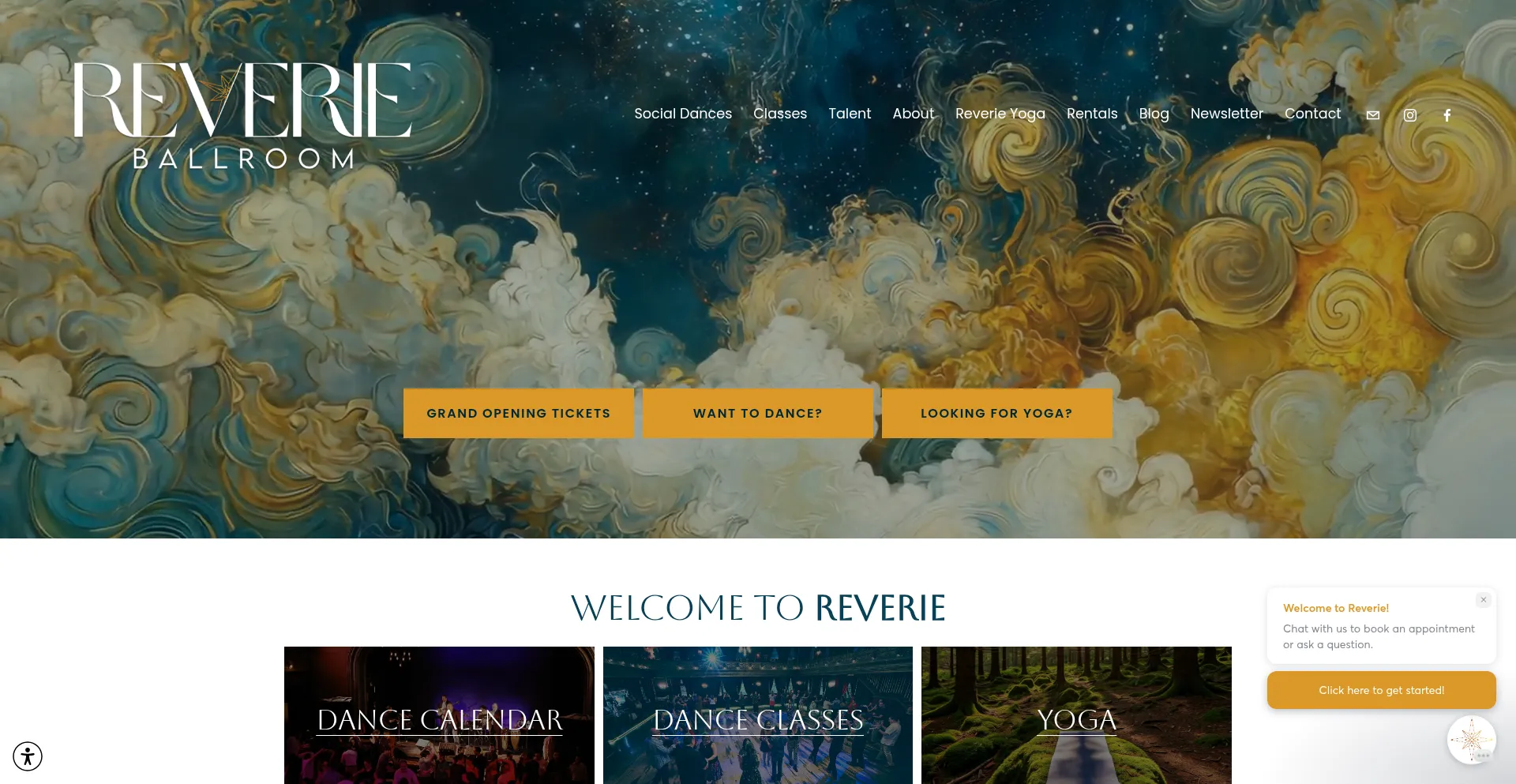This screenshot has width=1516, height=784.
Task: Open the Reverie Yoga menu item
Action: pyautogui.click(x=1000, y=114)
